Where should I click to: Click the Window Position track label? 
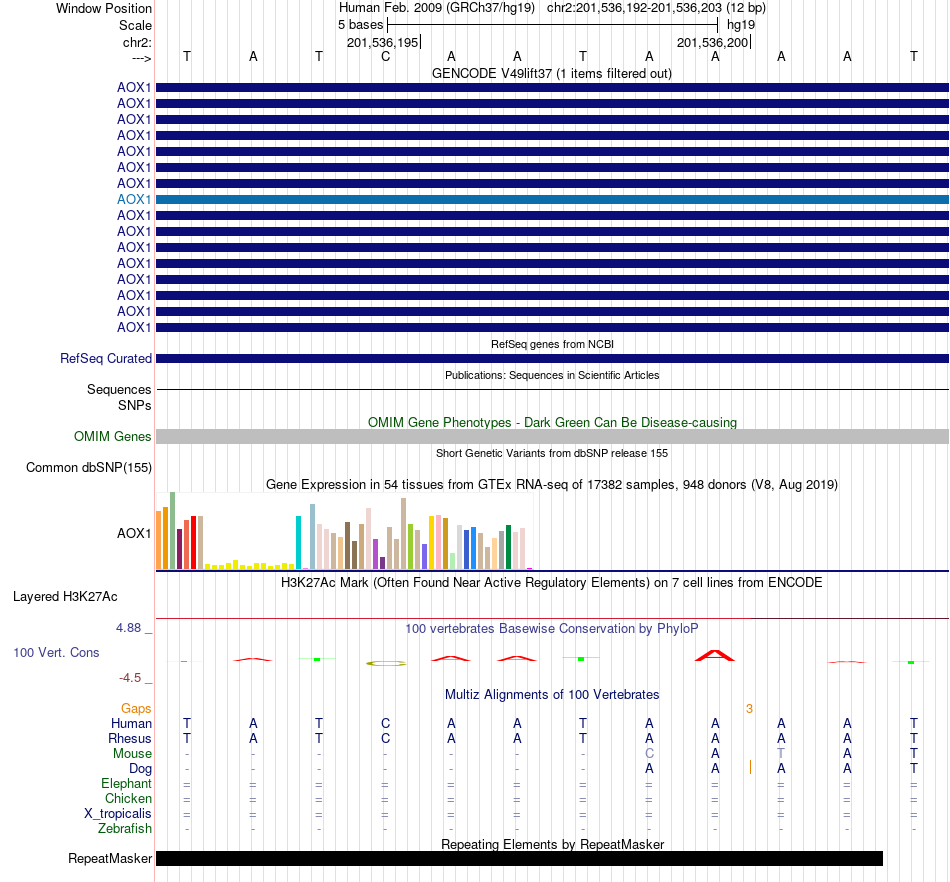(x=104, y=8)
